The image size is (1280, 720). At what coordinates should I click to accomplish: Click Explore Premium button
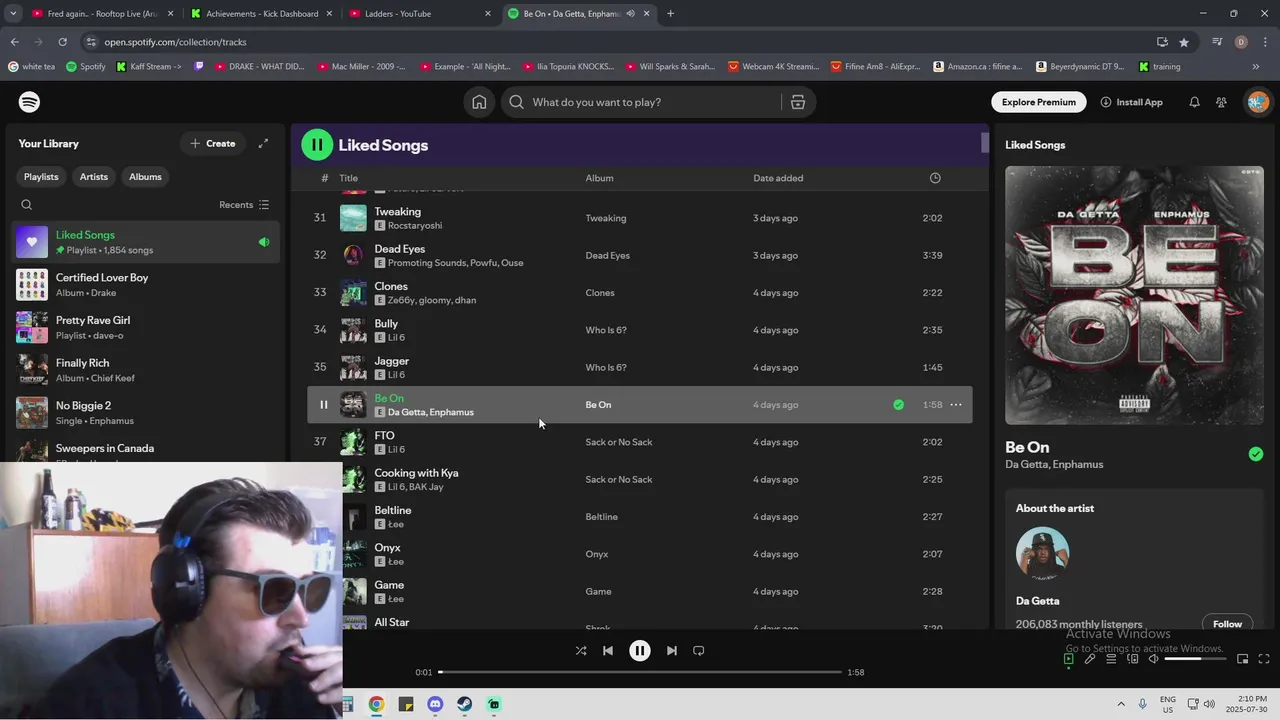(1039, 102)
